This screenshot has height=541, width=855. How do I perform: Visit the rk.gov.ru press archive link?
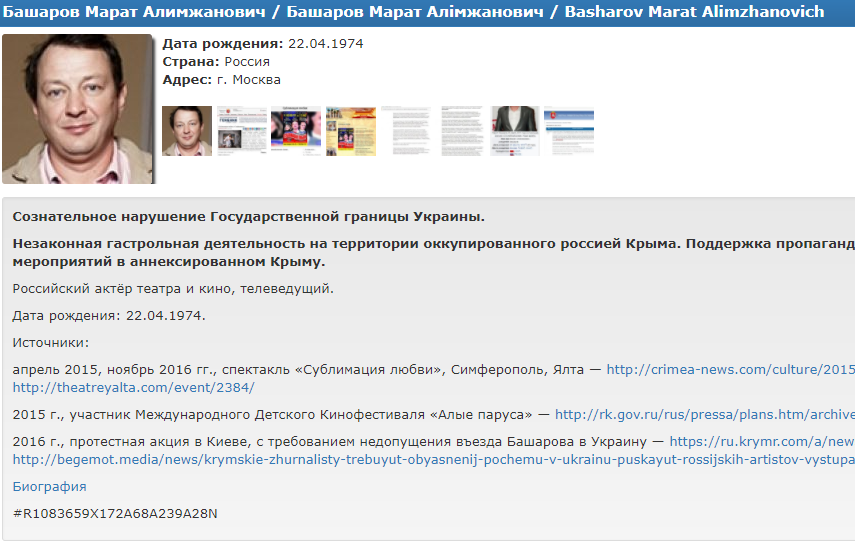704,414
